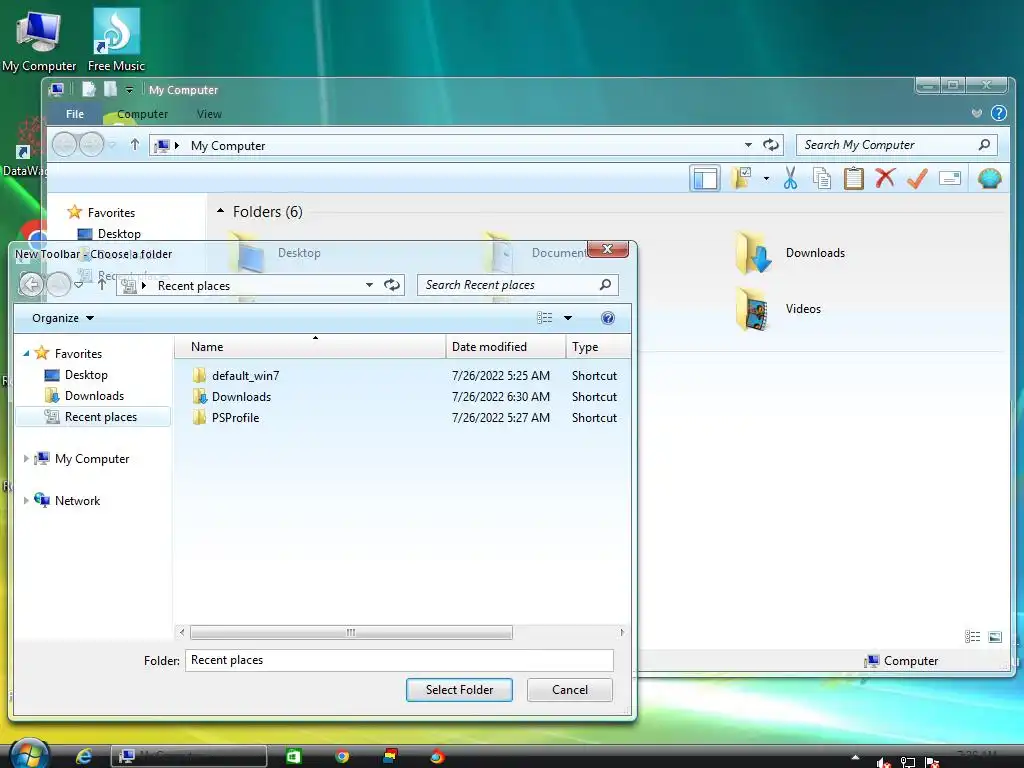Click the Cancel button
The width and height of the screenshot is (1024, 768).
(569, 690)
